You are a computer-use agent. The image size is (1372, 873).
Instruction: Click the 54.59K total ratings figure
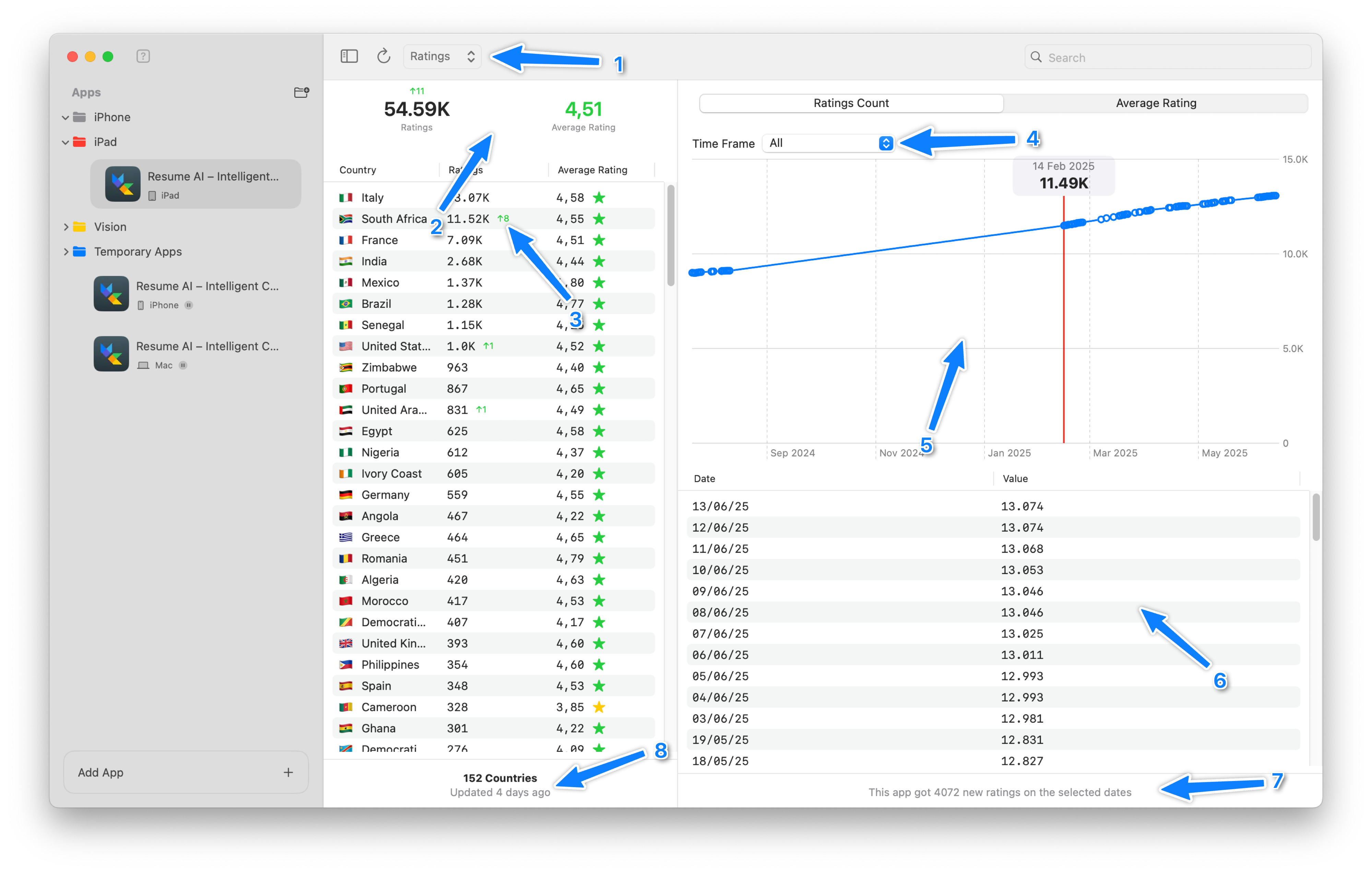[416, 109]
